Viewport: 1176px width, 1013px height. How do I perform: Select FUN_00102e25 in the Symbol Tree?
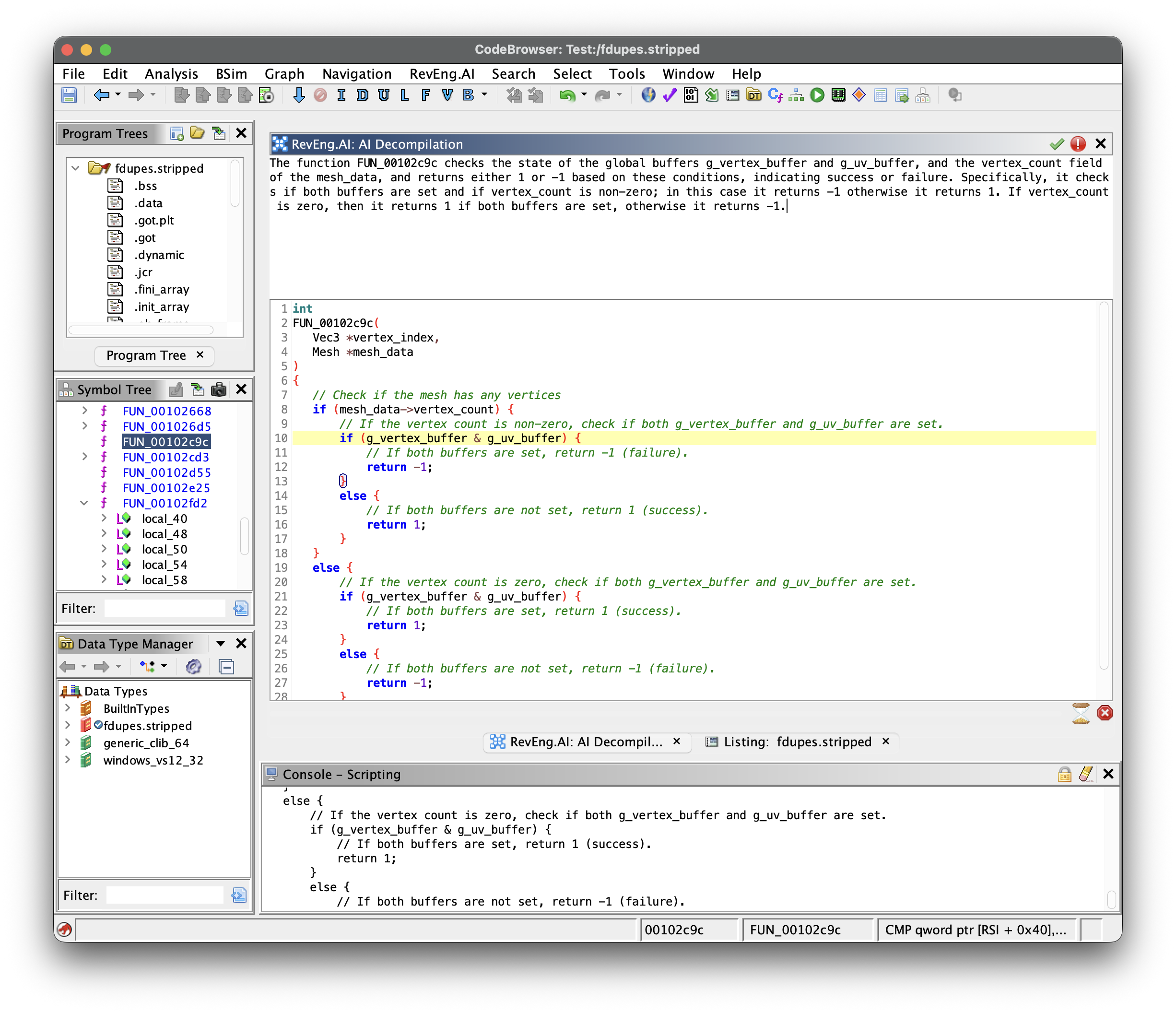coord(166,487)
